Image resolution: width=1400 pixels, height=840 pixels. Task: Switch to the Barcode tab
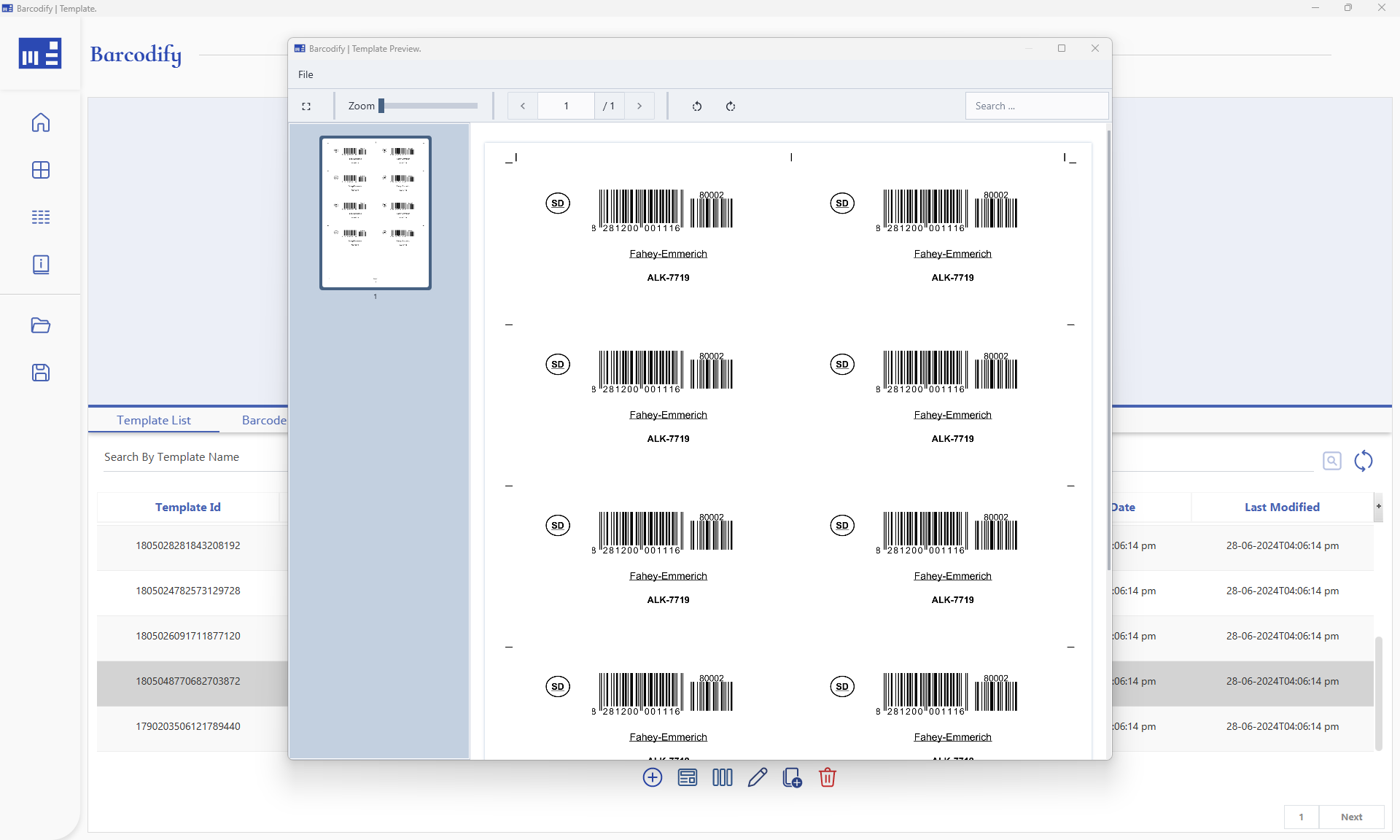[x=264, y=420]
